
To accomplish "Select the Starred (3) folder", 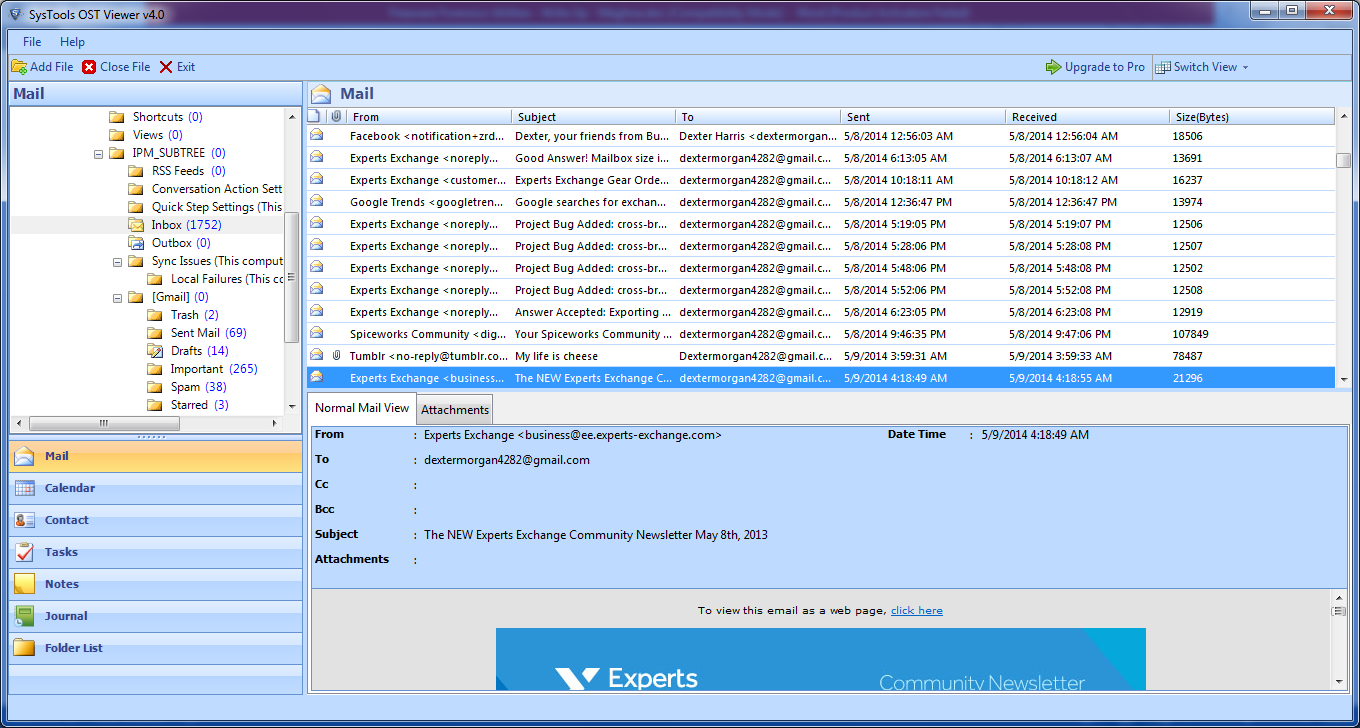I will (x=199, y=405).
